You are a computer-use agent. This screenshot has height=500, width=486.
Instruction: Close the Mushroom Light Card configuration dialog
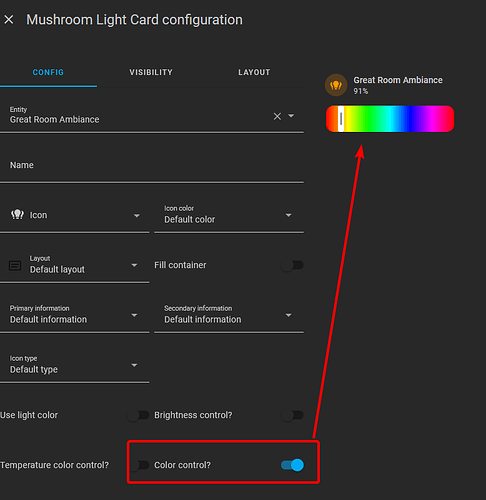[x=9, y=20]
